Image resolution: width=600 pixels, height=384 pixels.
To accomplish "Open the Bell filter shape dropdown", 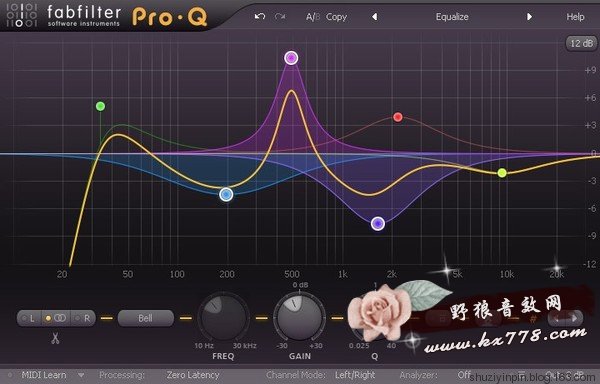I will tap(145, 318).
